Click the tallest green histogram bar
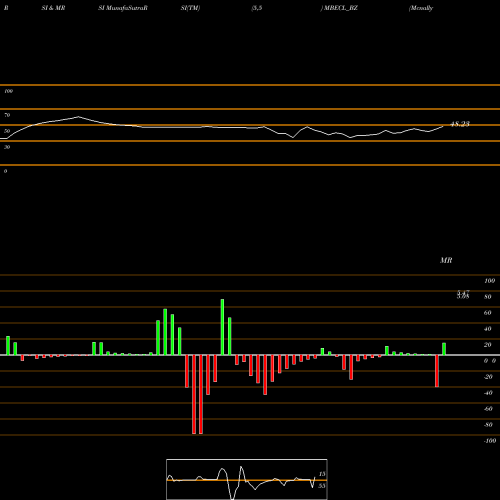500x500 pixels. coord(222,327)
